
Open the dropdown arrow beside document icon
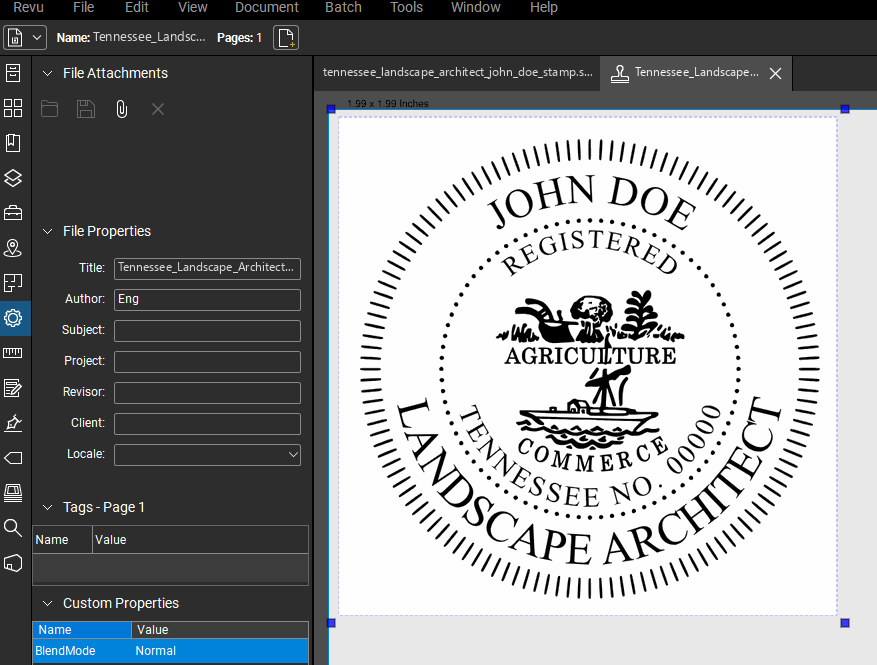(37, 38)
